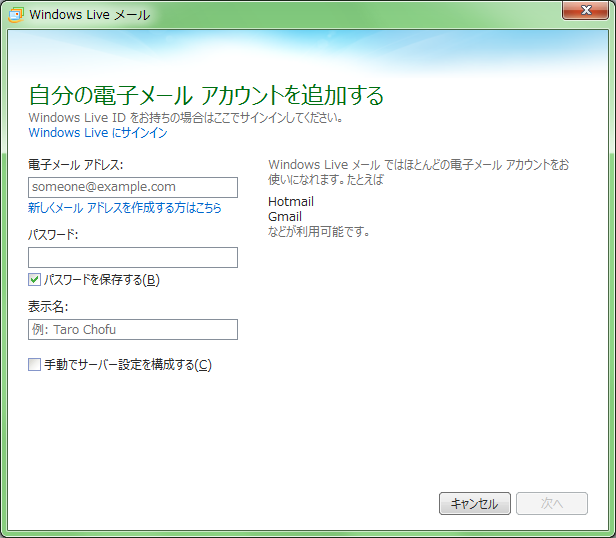The image size is (616, 538).
Task: Enable the 手動でサーバー設定を構成する checkbox
Action: tap(35, 365)
